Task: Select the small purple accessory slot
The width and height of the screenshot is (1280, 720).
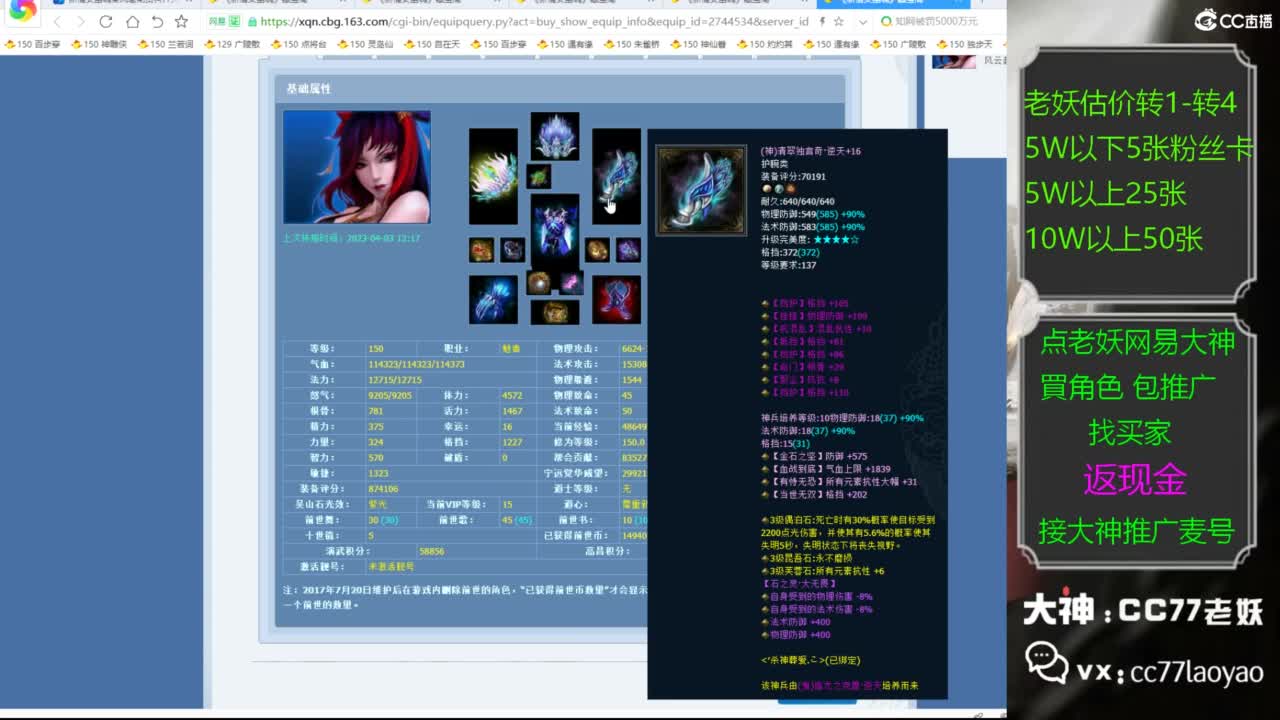Action: [x=628, y=249]
